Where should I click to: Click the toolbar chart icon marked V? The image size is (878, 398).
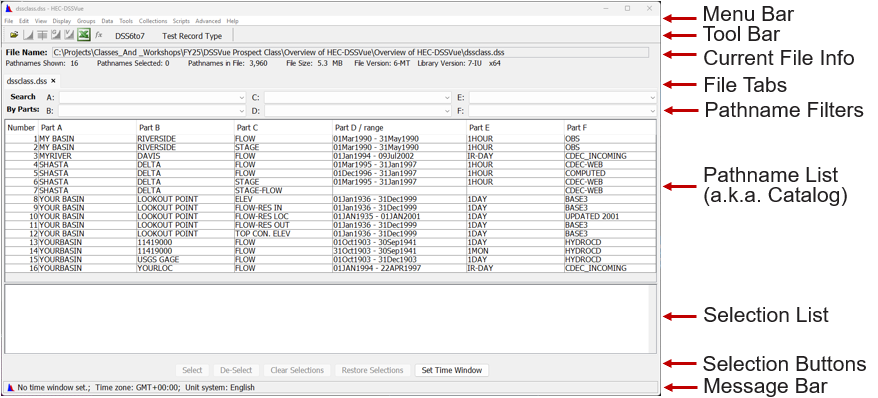(x=69, y=35)
